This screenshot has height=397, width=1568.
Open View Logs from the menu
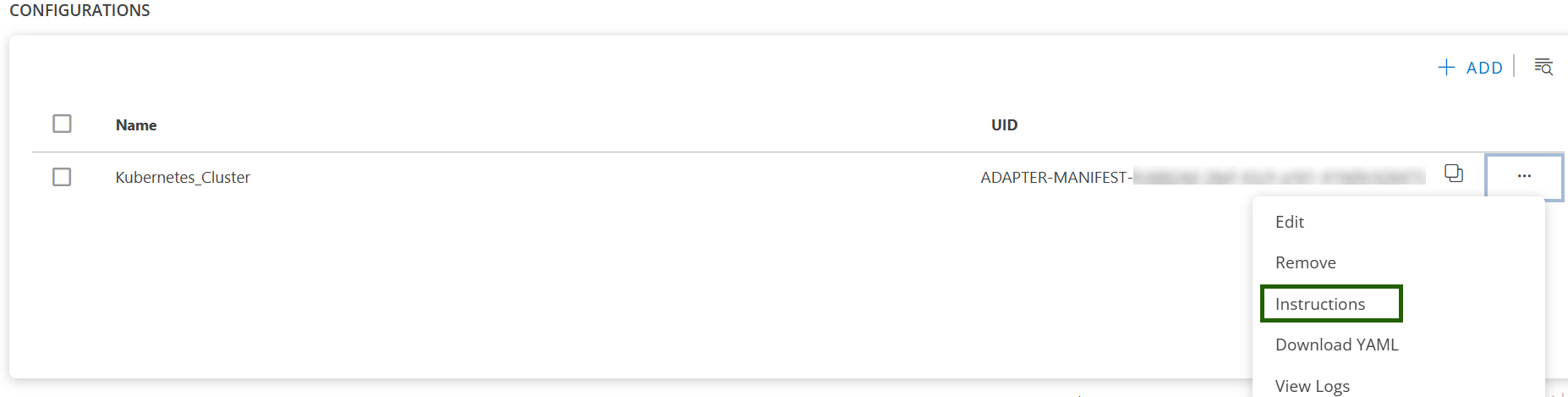[x=1312, y=386]
